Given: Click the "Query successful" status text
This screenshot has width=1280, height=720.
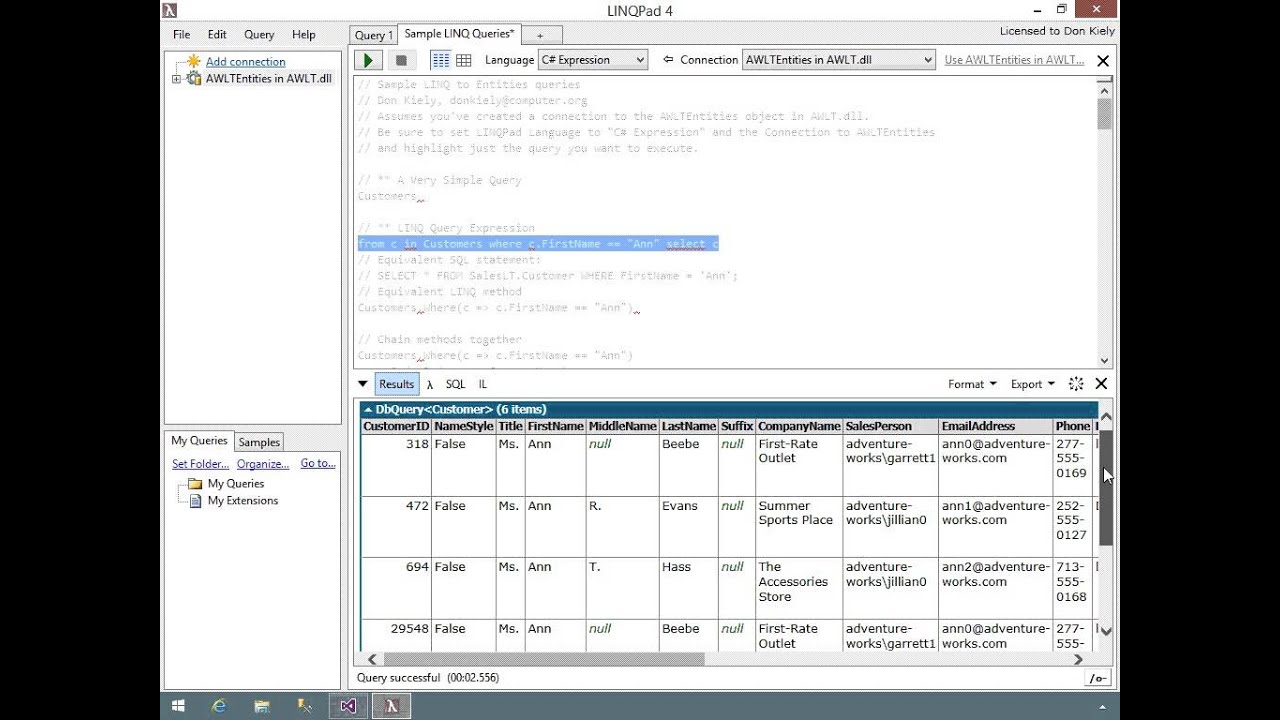Looking at the screenshot, I should coord(398,678).
